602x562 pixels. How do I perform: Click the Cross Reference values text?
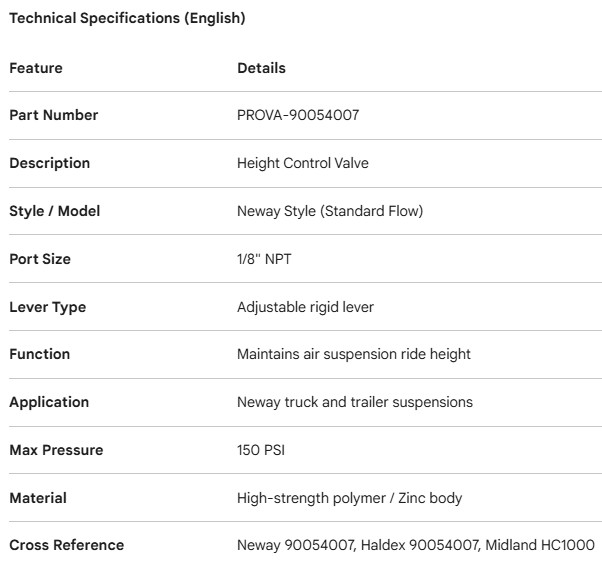tap(415, 545)
